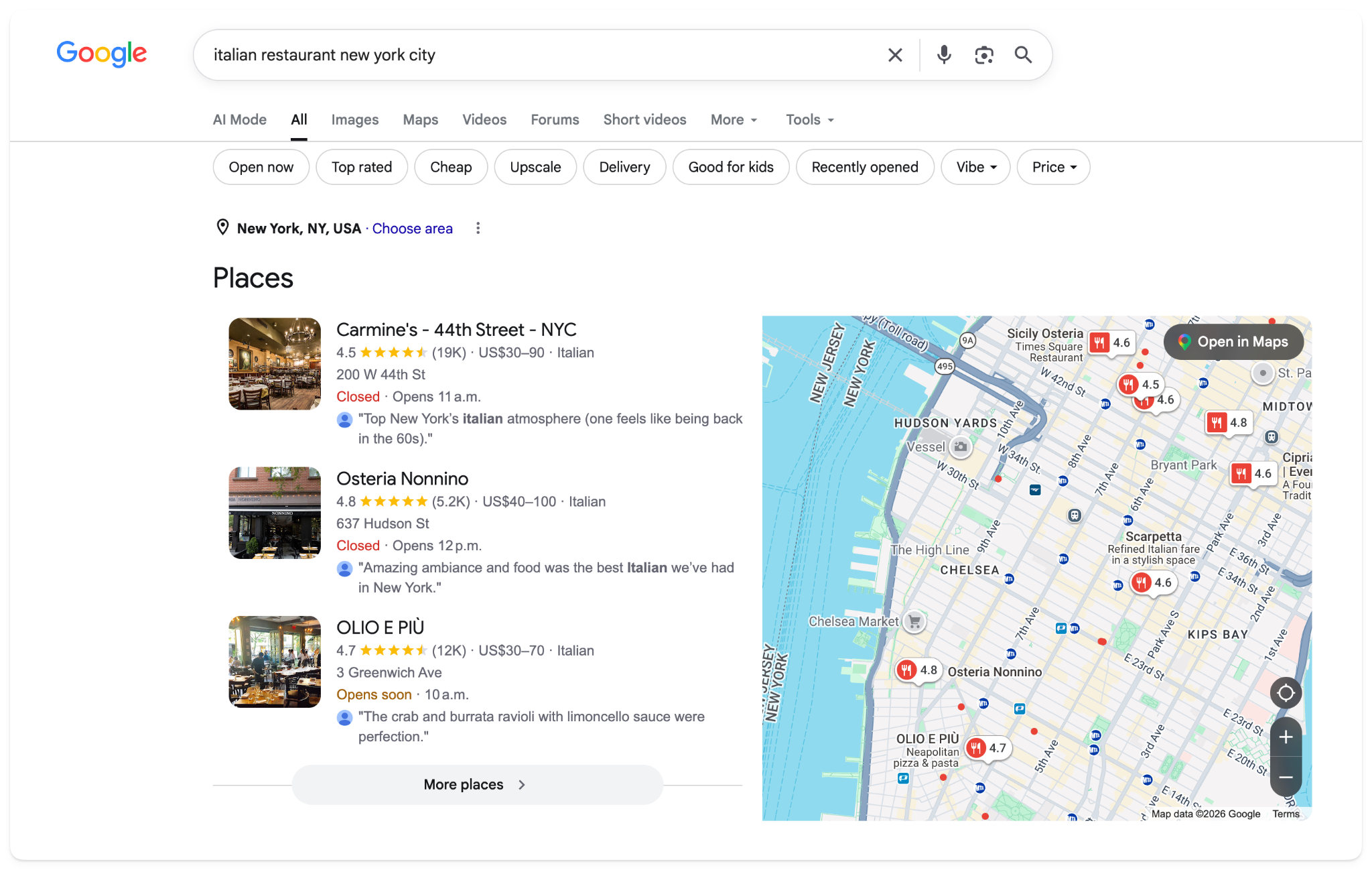The image size is (1372, 870).
Task: Expand the Price filter dropdown
Action: point(1053,167)
